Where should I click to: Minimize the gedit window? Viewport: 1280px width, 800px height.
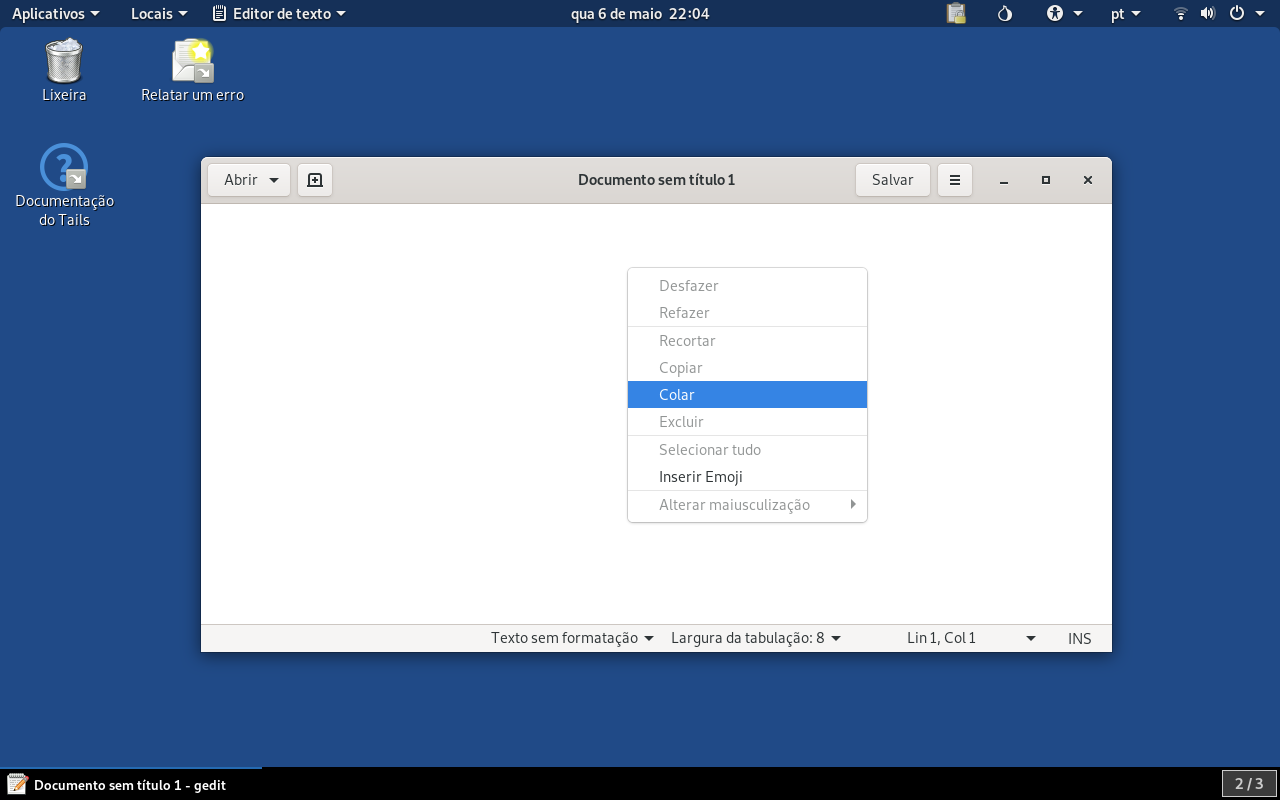(1004, 180)
